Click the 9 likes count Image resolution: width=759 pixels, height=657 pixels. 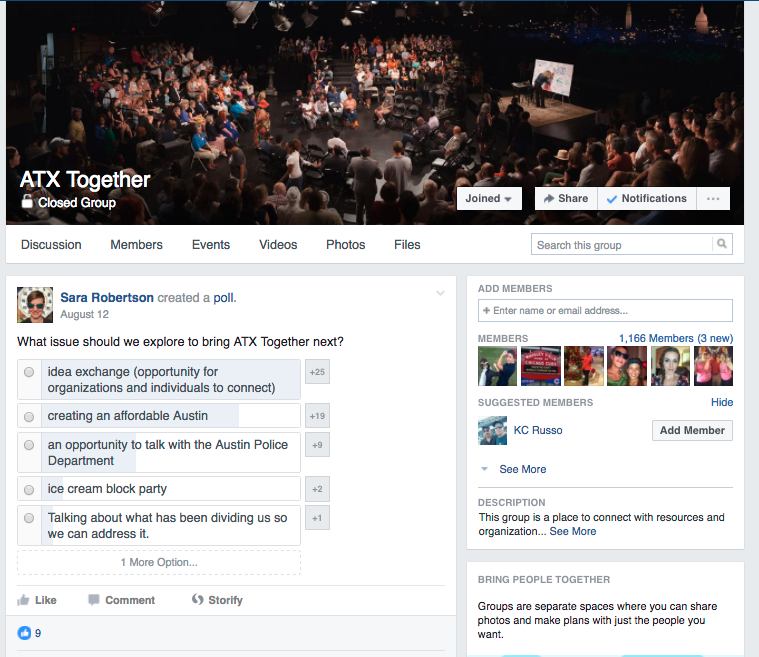pos(38,633)
